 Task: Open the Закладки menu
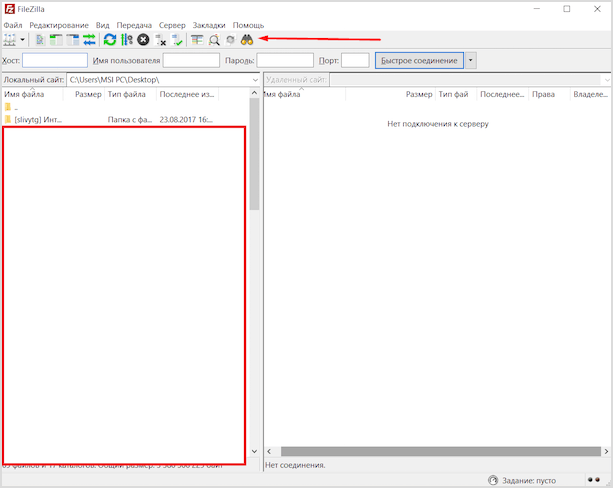pyautogui.click(x=209, y=24)
